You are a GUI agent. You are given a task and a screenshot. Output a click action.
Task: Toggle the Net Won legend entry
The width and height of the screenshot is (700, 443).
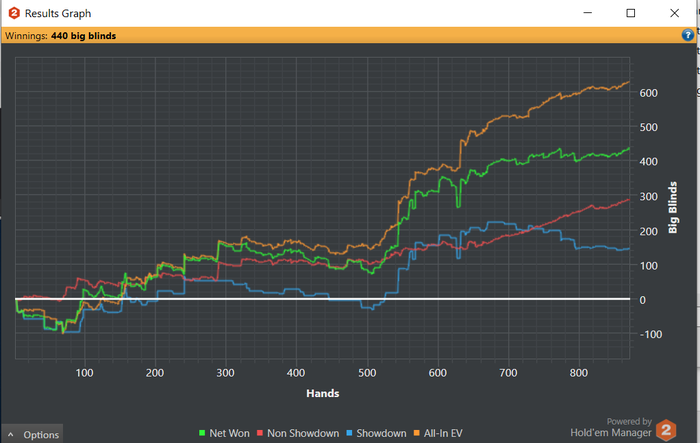(x=224, y=433)
